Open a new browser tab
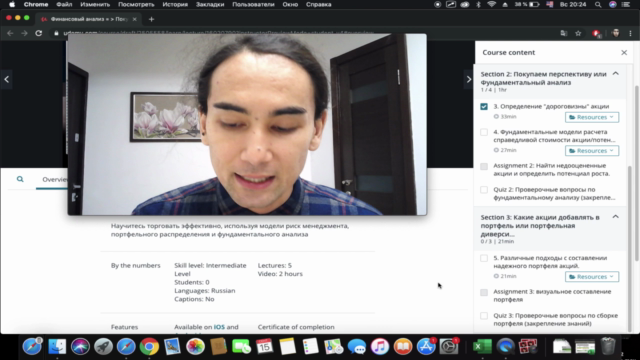The width and height of the screenshot is (640, 360). click(151, 19)
